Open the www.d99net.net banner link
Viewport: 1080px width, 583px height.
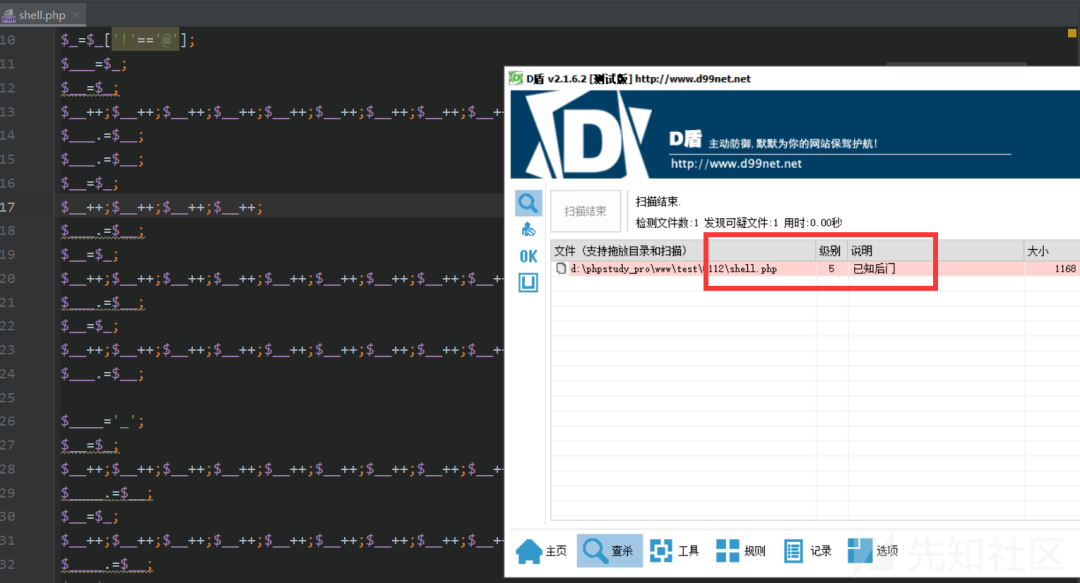736,163
